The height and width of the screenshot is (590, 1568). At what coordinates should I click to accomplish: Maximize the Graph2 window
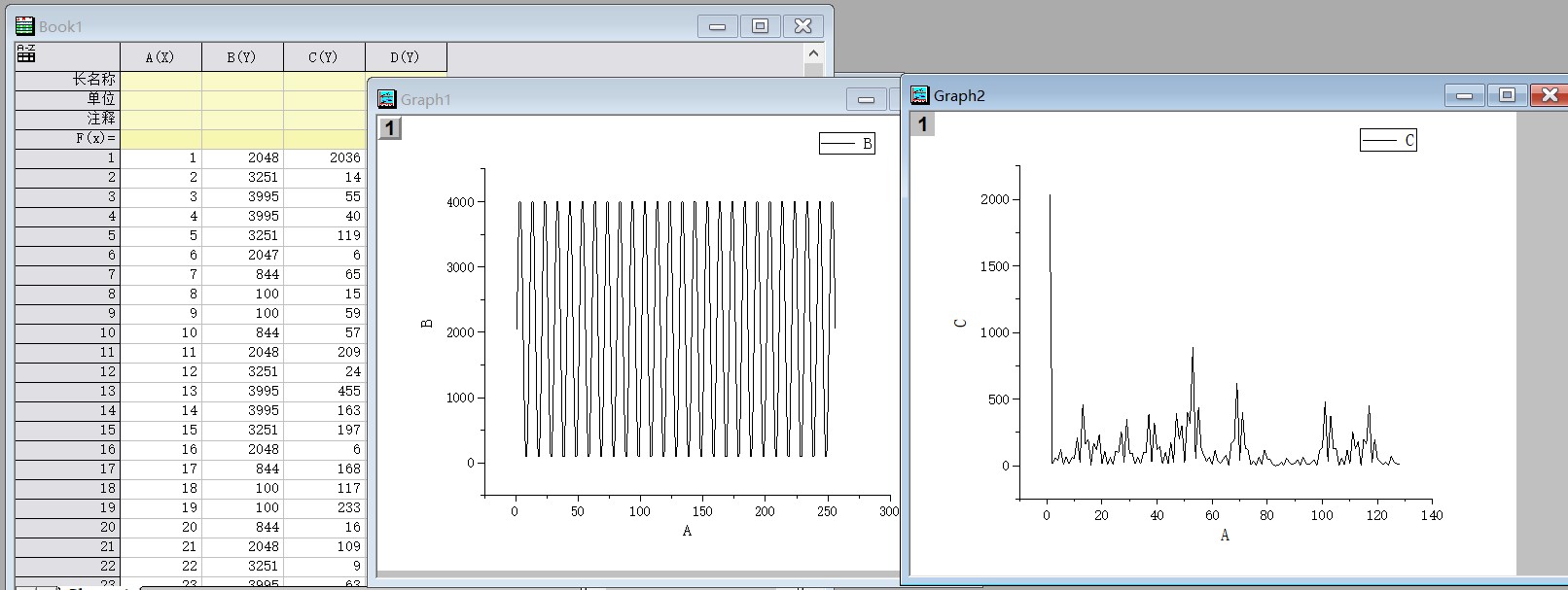[1507, 94]
